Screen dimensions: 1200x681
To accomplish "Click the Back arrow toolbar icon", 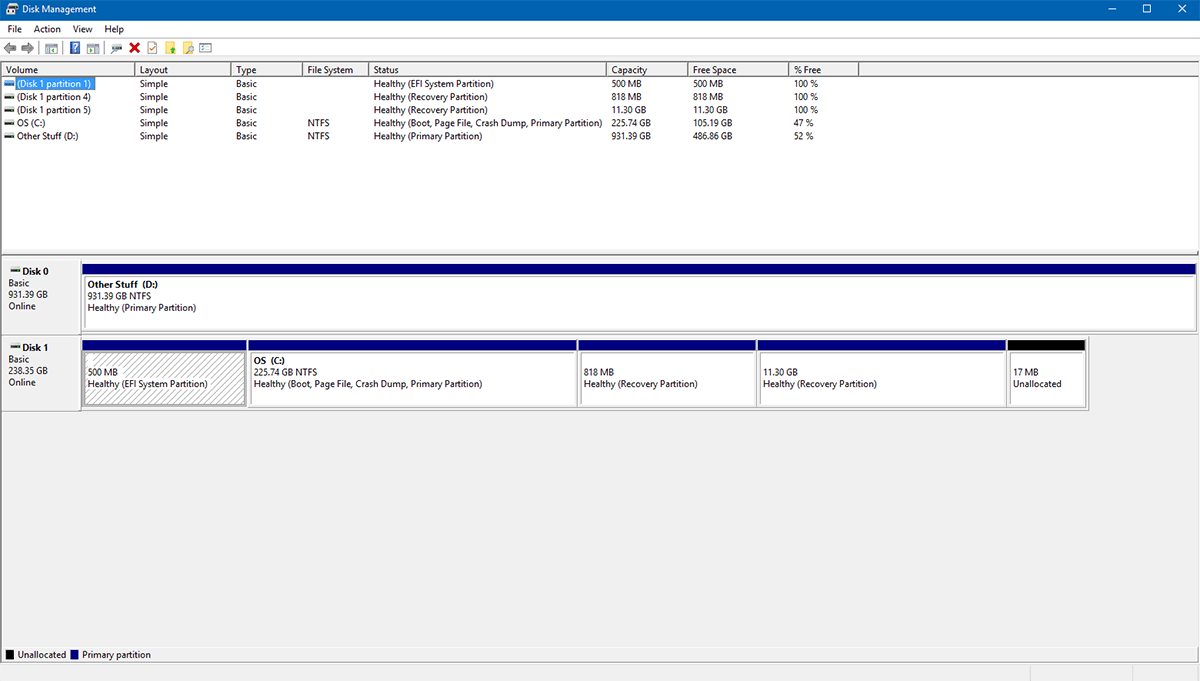I will [x=10, y=48].
